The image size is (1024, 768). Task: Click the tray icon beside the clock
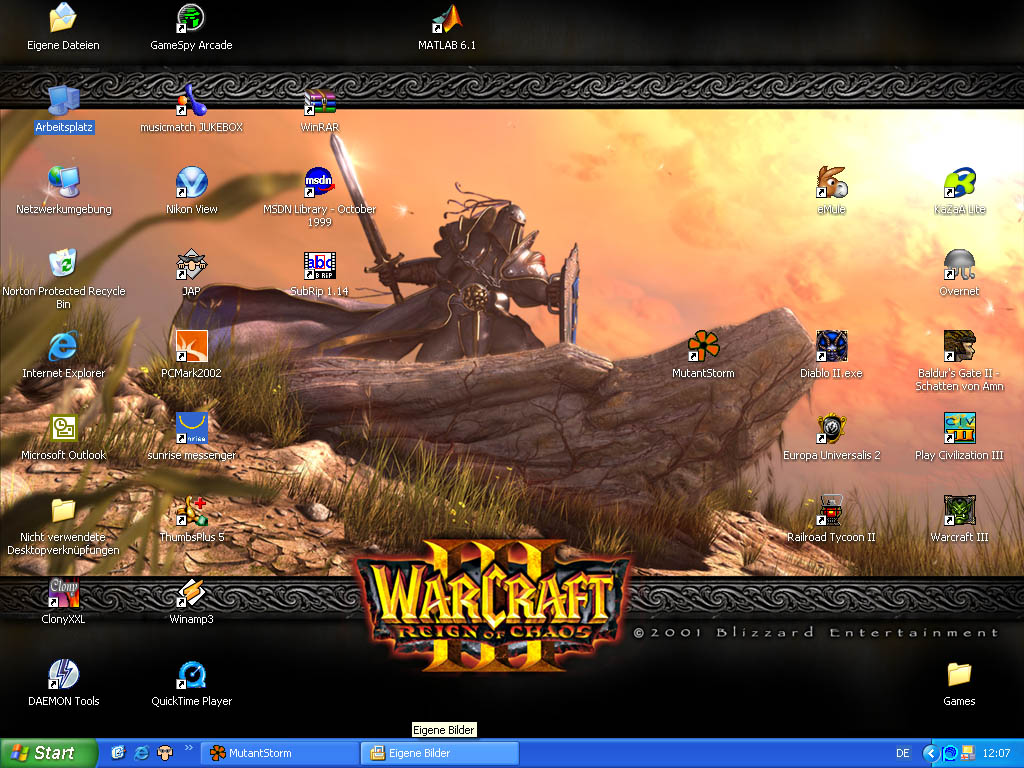click(968, 753)
